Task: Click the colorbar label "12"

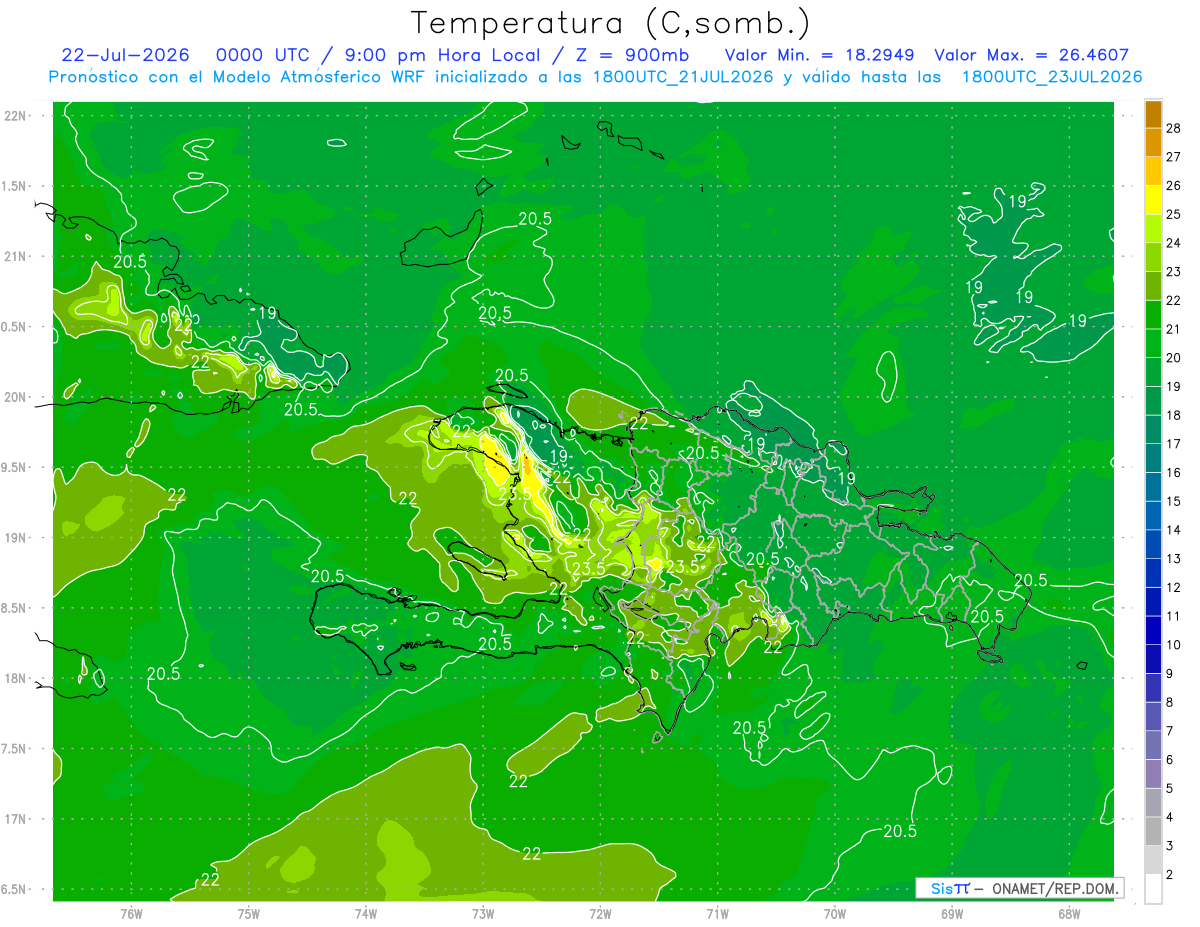Action: coord(1173,587)
